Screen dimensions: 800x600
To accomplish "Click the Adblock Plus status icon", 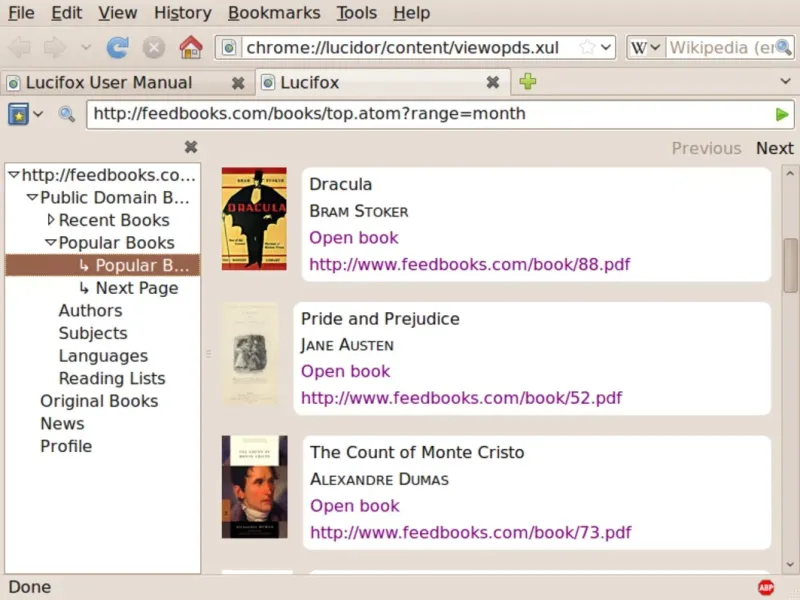I will pos(766,587).
